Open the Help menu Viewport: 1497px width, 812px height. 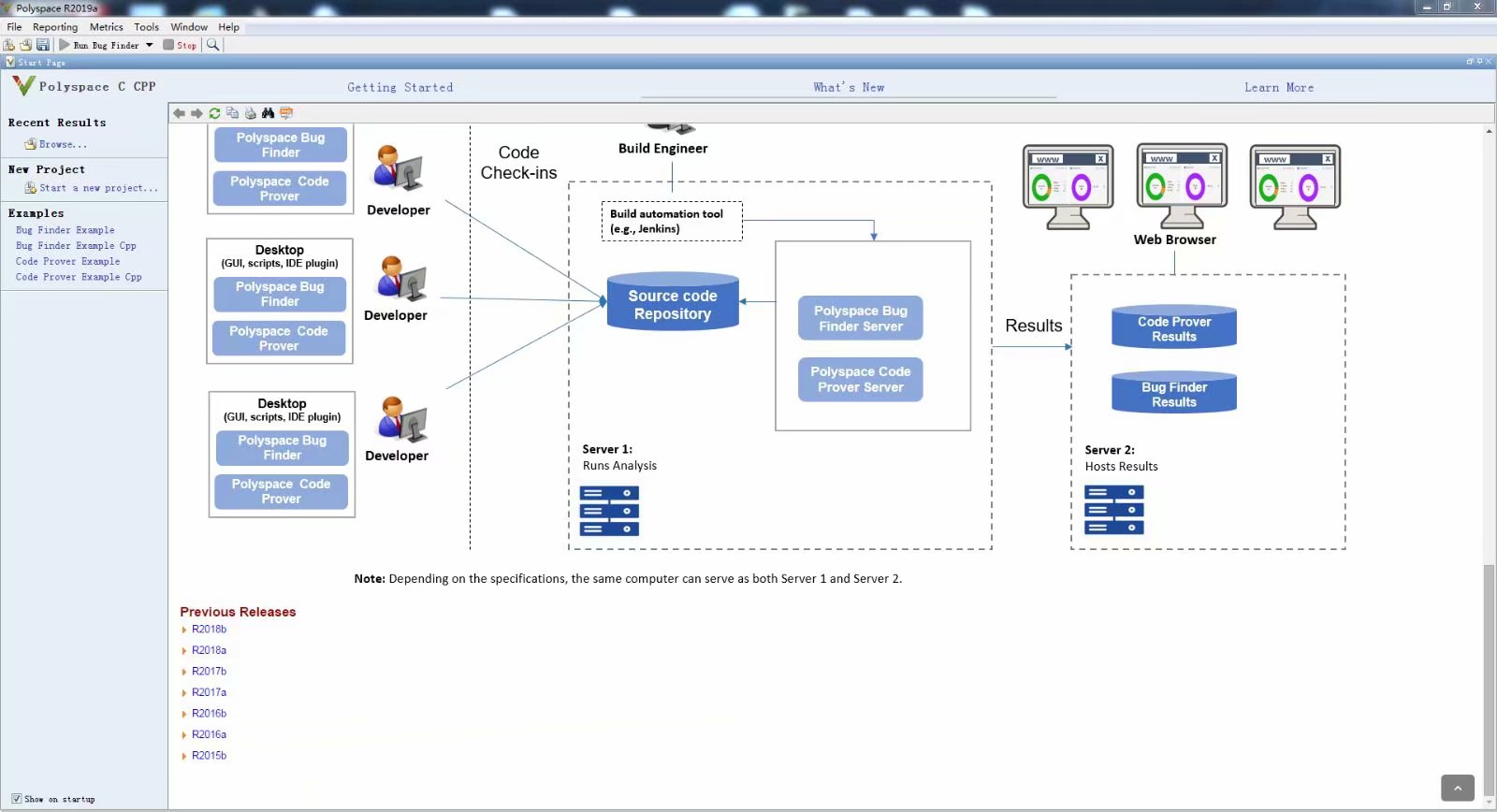coord(228,27)
